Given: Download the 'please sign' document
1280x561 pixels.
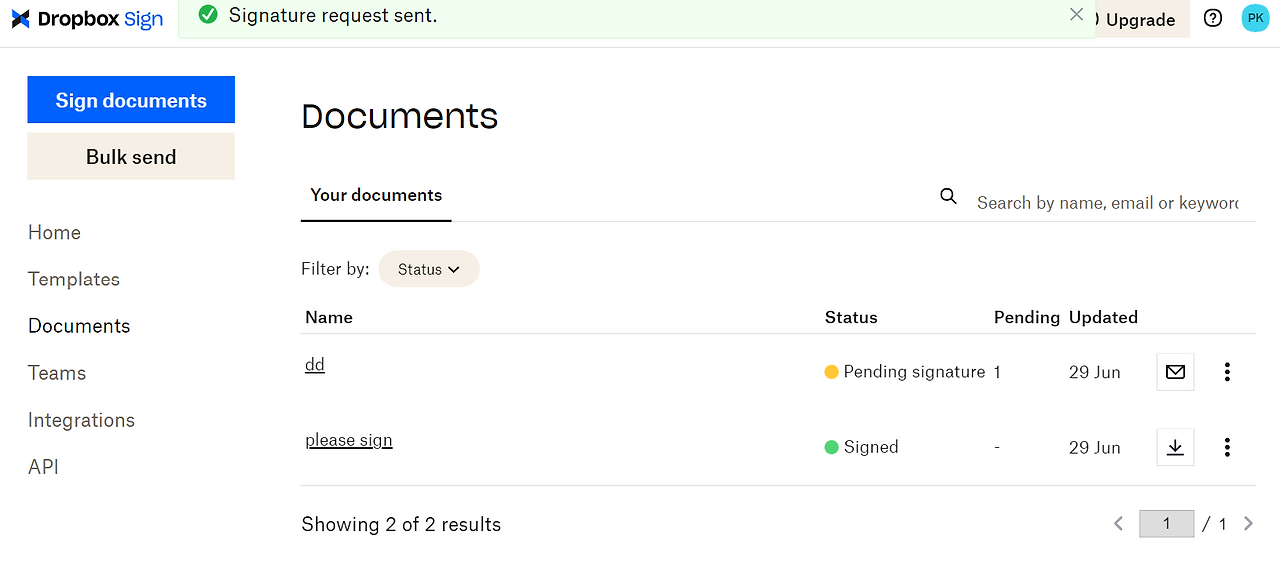Looking at the screenshot, I should click(1175, 447).
